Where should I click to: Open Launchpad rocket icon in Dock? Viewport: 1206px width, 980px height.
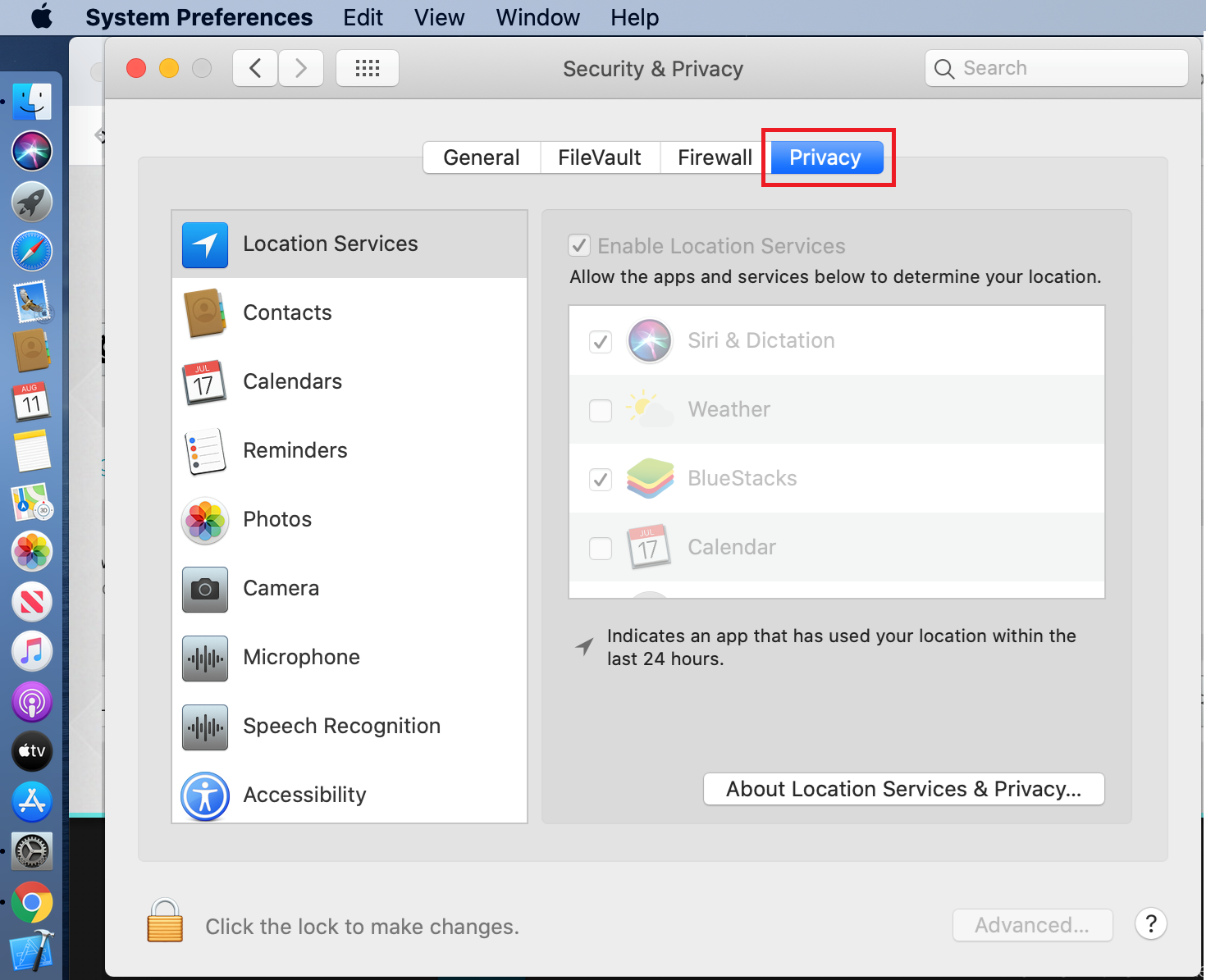point(32,202)
